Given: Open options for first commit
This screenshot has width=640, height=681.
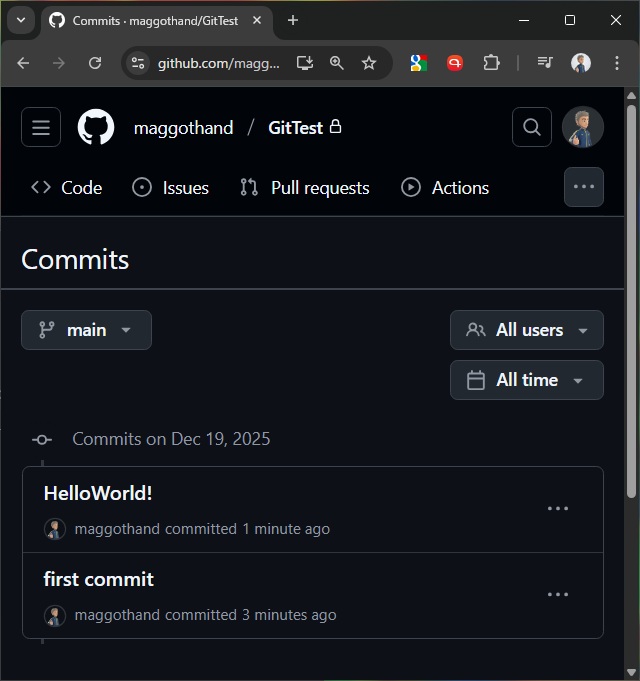Looking at the screenshot, I should (558, 595).
